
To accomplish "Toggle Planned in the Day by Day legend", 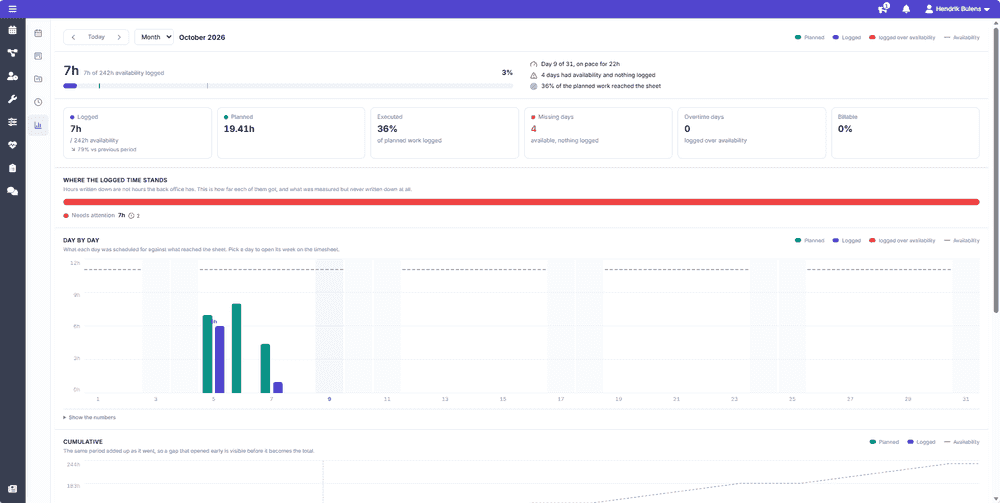I will (809, 240).
